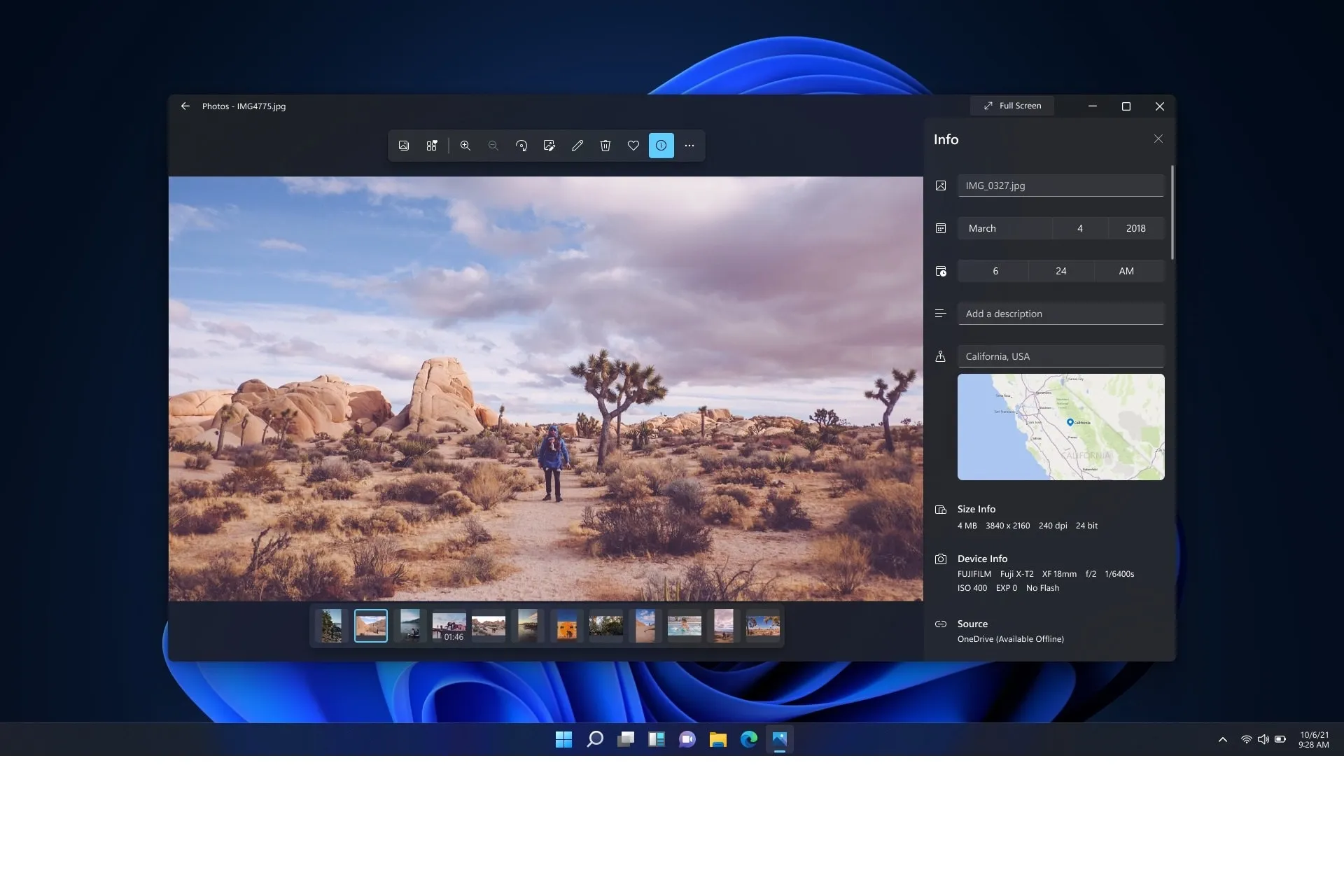Select the draw pen tool icon
Viewport: 1344px width, 896px height.
[577, 146]
